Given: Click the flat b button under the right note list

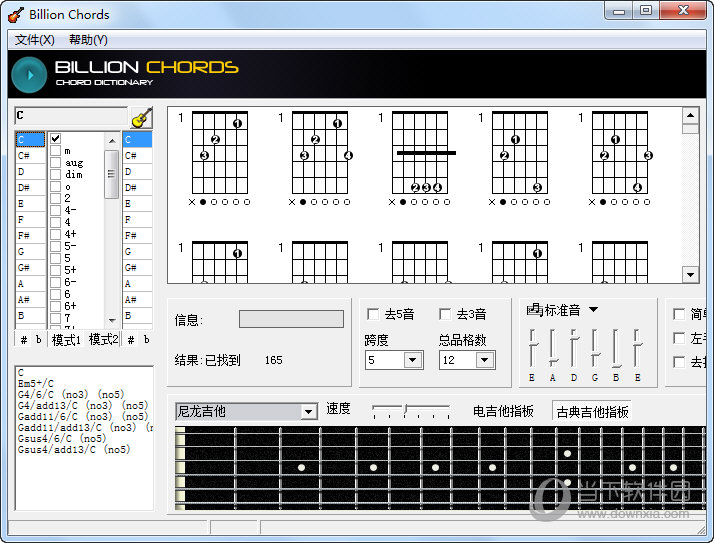Looking at the screenshot, I should point(146,340).
